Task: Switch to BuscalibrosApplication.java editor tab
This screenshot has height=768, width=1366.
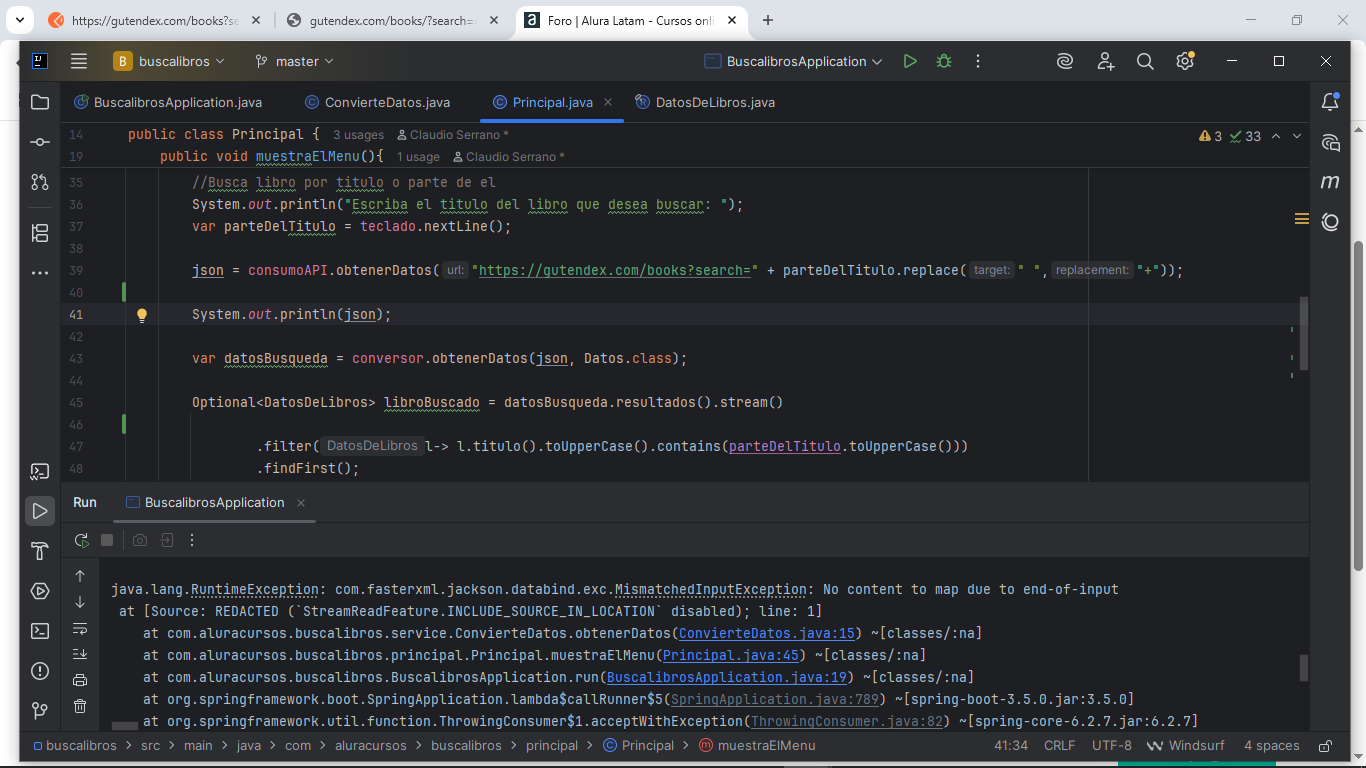Action: click(x=168, y=102)
